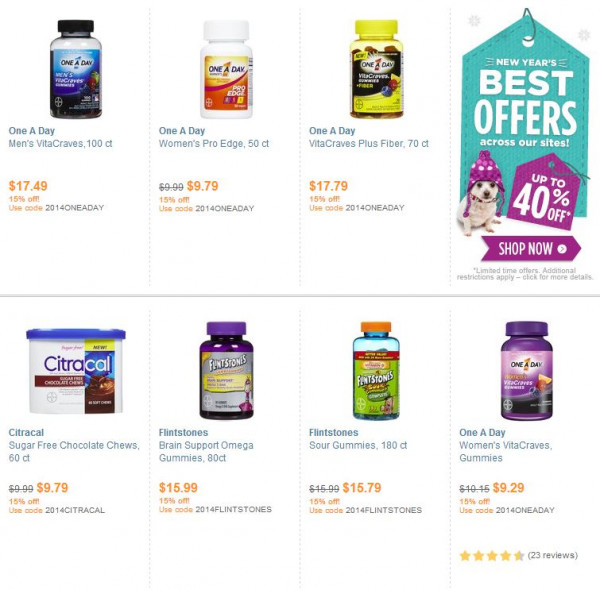Click the five-star rating icons
This screenshot has width=600, height=590.
(492, 555)
